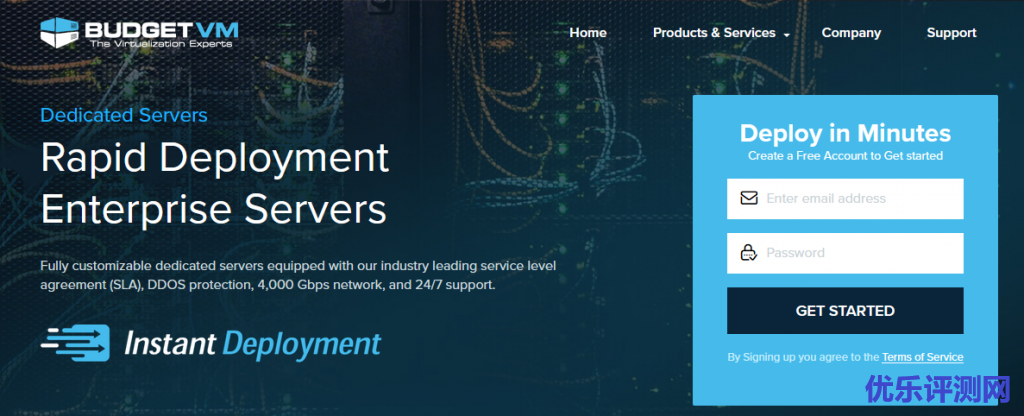The width and height of the screenshot is (1024, 416).
Task: Click the Instant Deployment speed icon
Action: point(75,343)
